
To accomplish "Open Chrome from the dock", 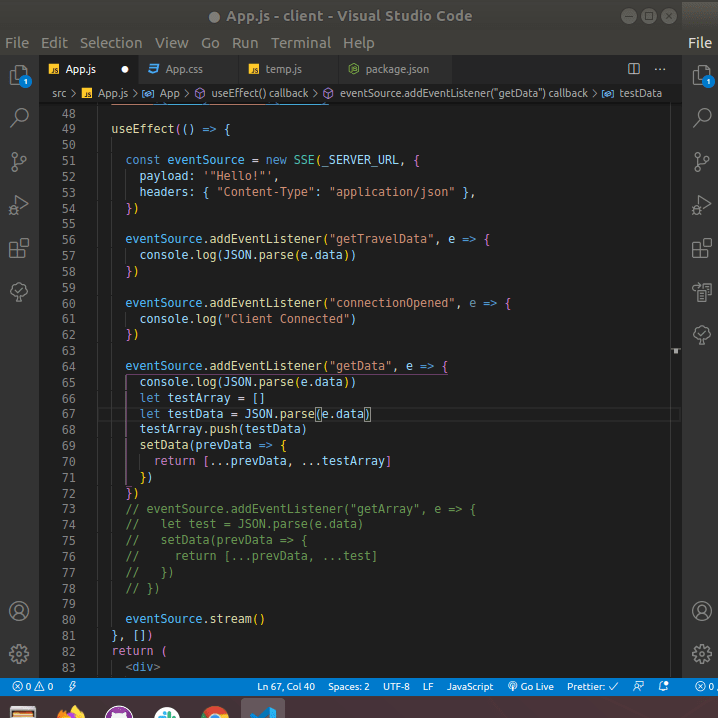I will point(215,712).
